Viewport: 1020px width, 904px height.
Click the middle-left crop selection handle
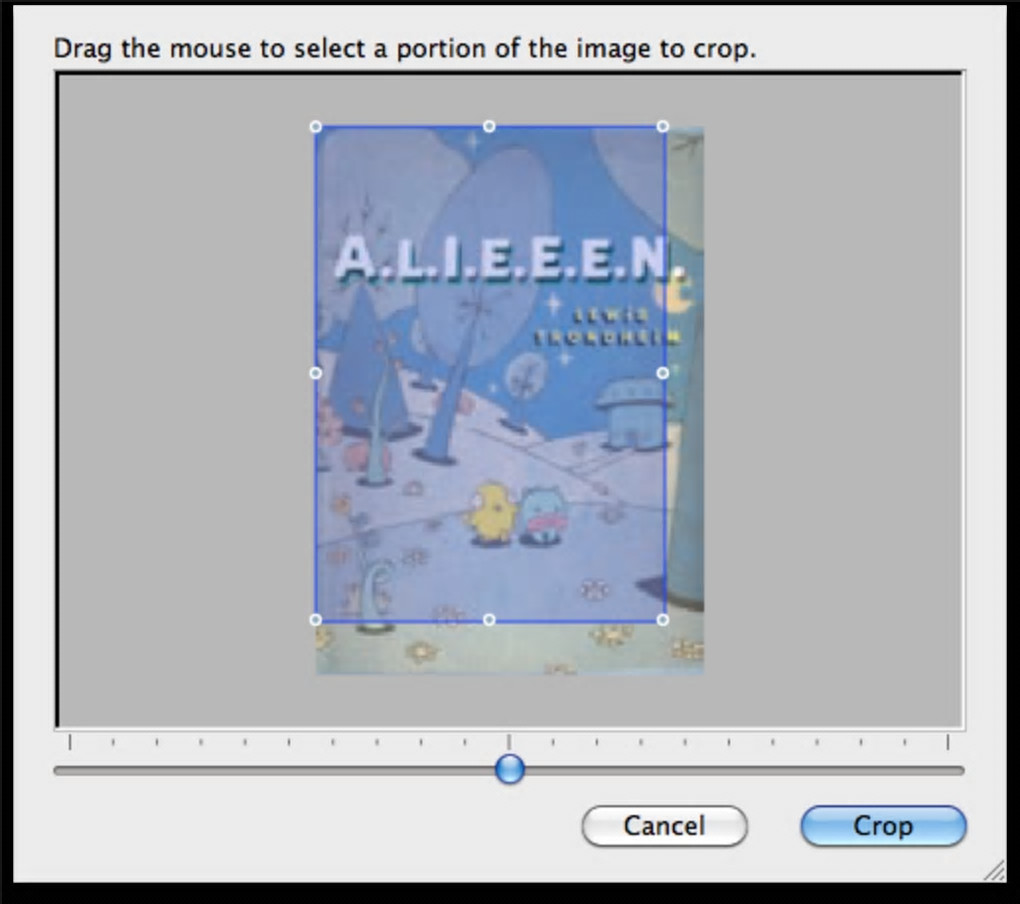coord(315,373)
